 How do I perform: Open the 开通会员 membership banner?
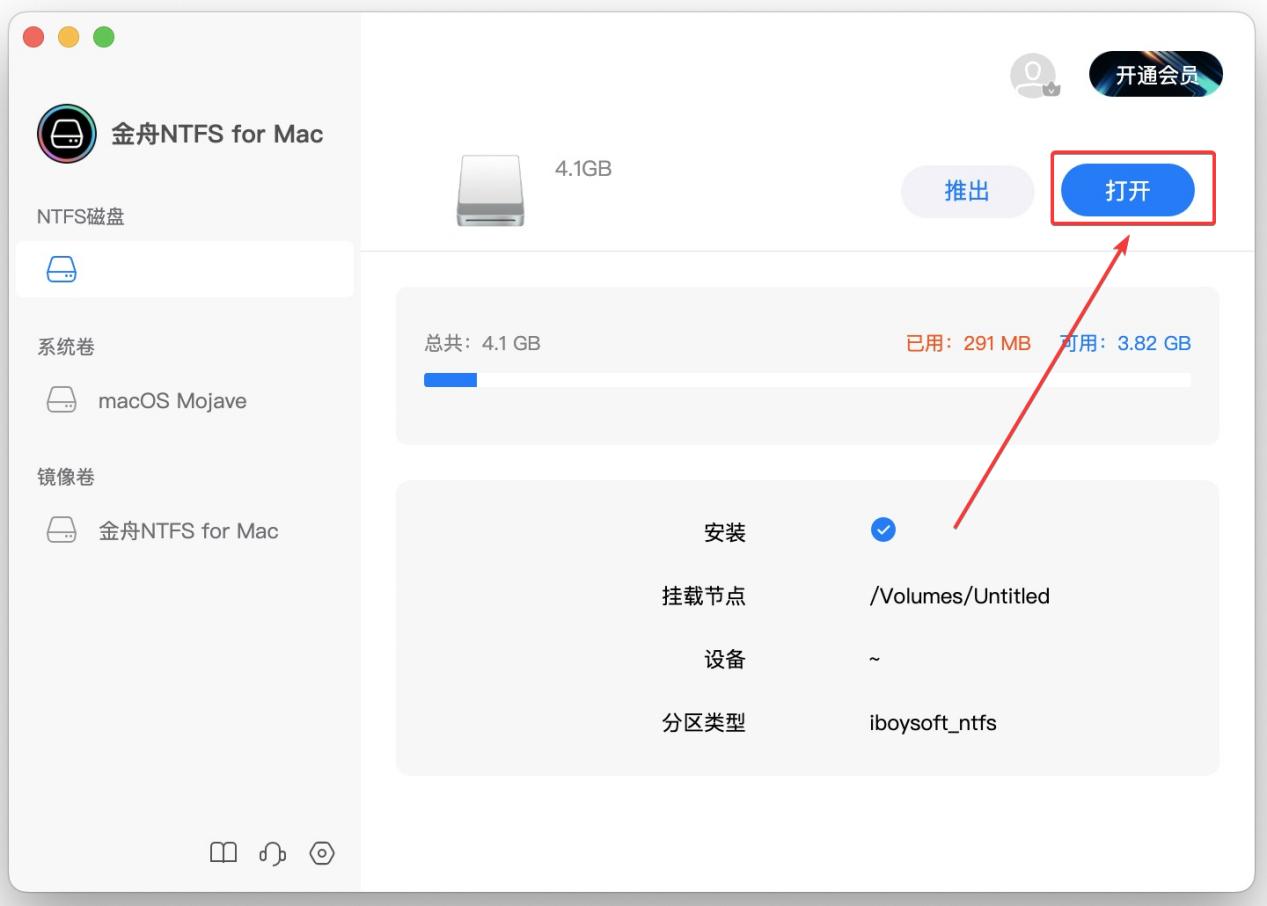coord(1155,72)
